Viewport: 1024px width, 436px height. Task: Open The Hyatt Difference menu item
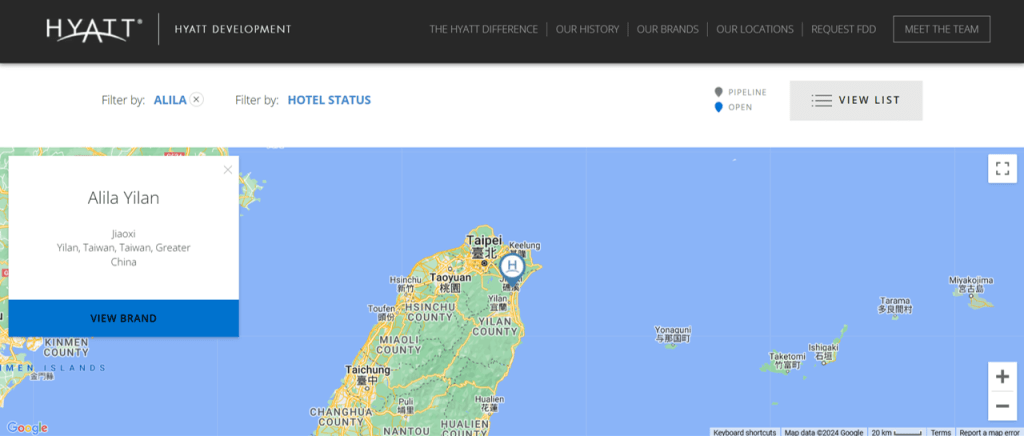[x=483, y=30]
